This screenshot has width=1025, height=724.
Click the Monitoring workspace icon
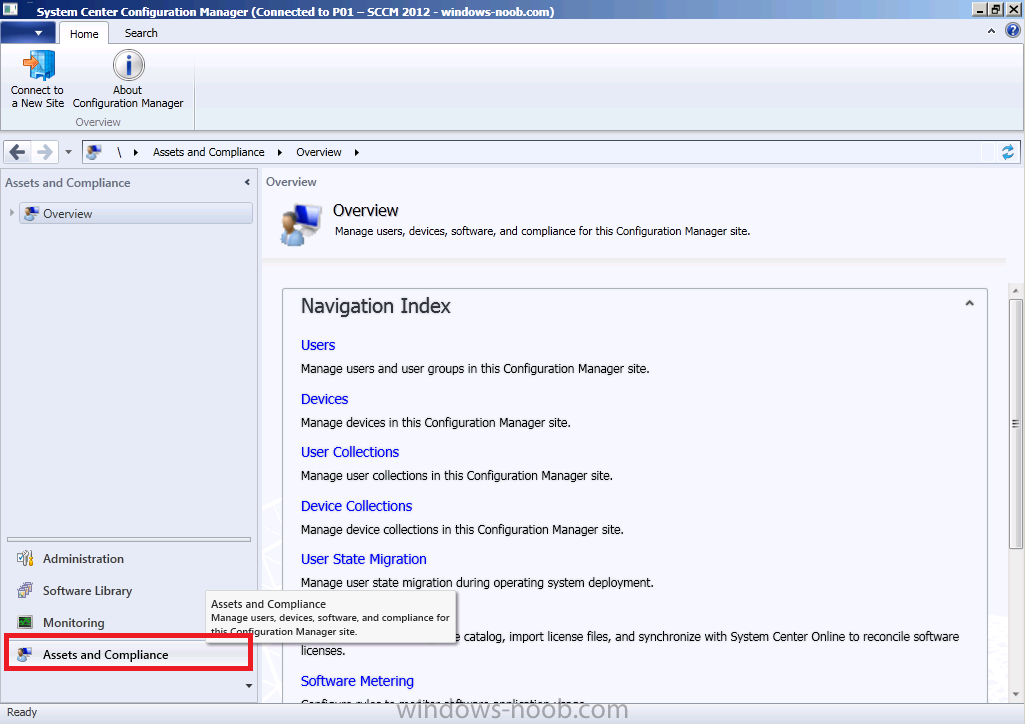point(25,622)
